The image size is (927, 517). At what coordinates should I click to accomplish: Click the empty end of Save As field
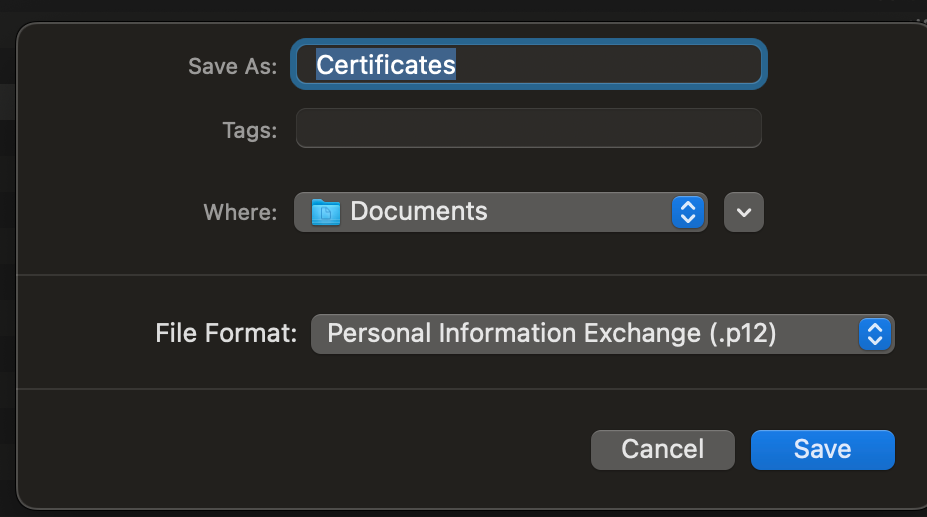click(x=609, y=64)
